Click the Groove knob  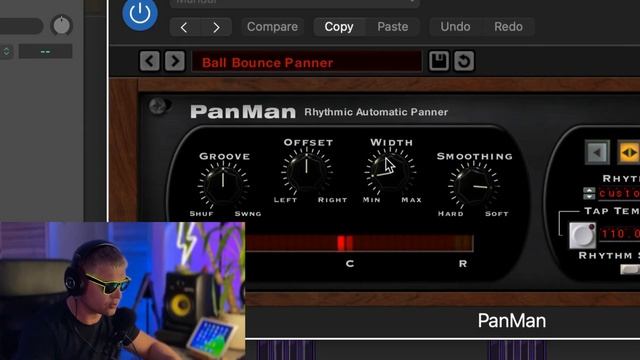pos(223,185)
